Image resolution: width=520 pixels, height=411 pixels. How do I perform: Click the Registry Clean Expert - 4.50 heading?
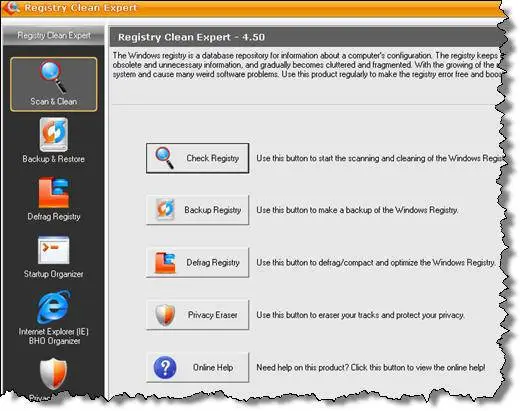pyautogui.click(x=192, y=37)
